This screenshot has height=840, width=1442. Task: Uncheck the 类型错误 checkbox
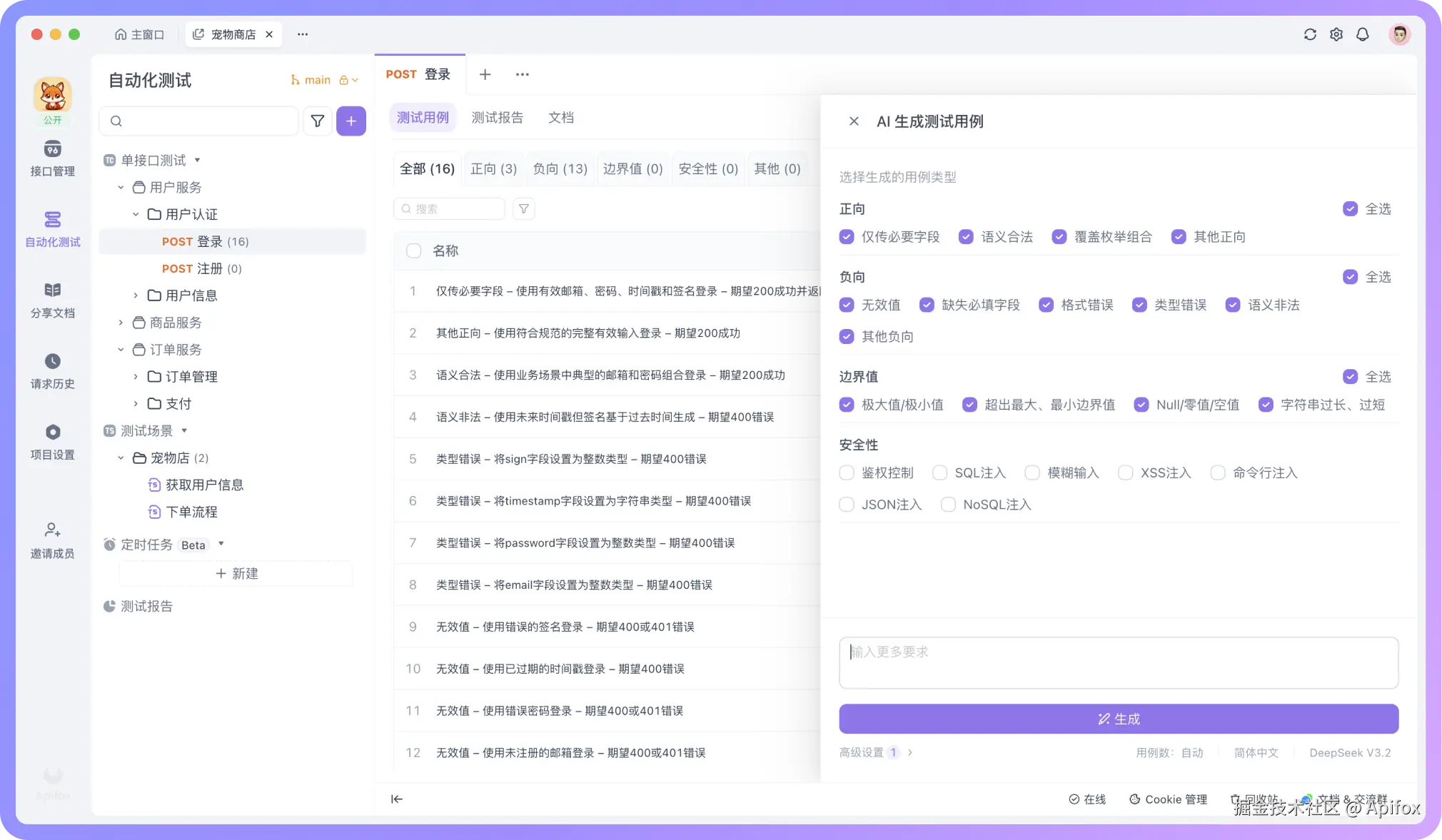click(x=1139, y=305)
